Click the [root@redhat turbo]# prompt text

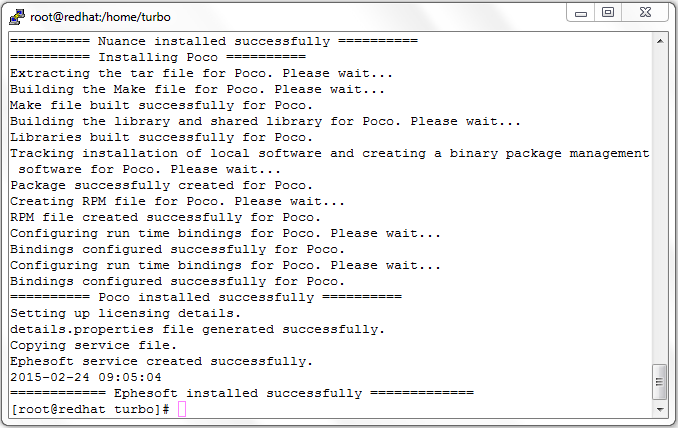(x=90, y=409)
